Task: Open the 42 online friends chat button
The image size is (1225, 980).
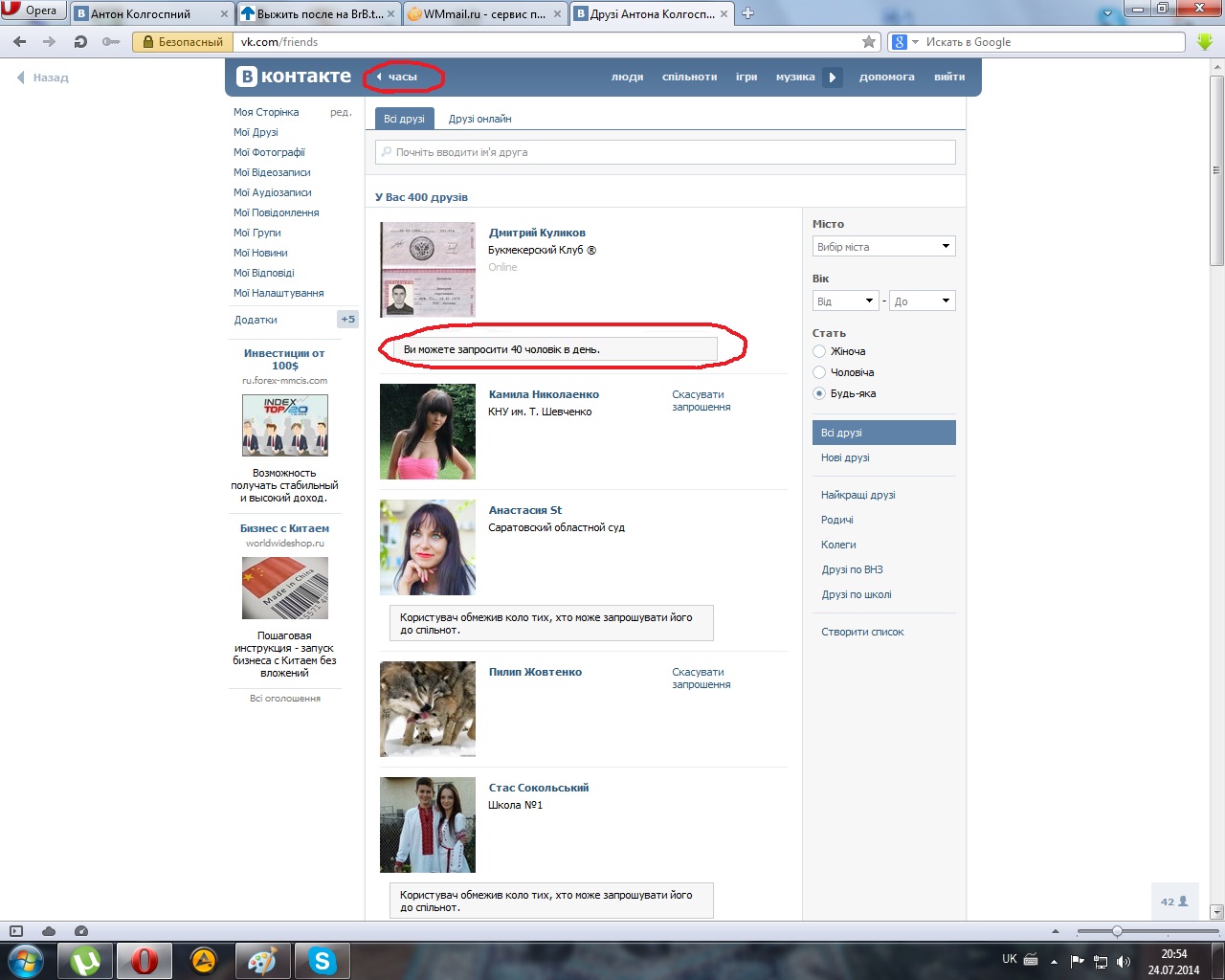Action: pyautogui.click(x=1174, y=902)
